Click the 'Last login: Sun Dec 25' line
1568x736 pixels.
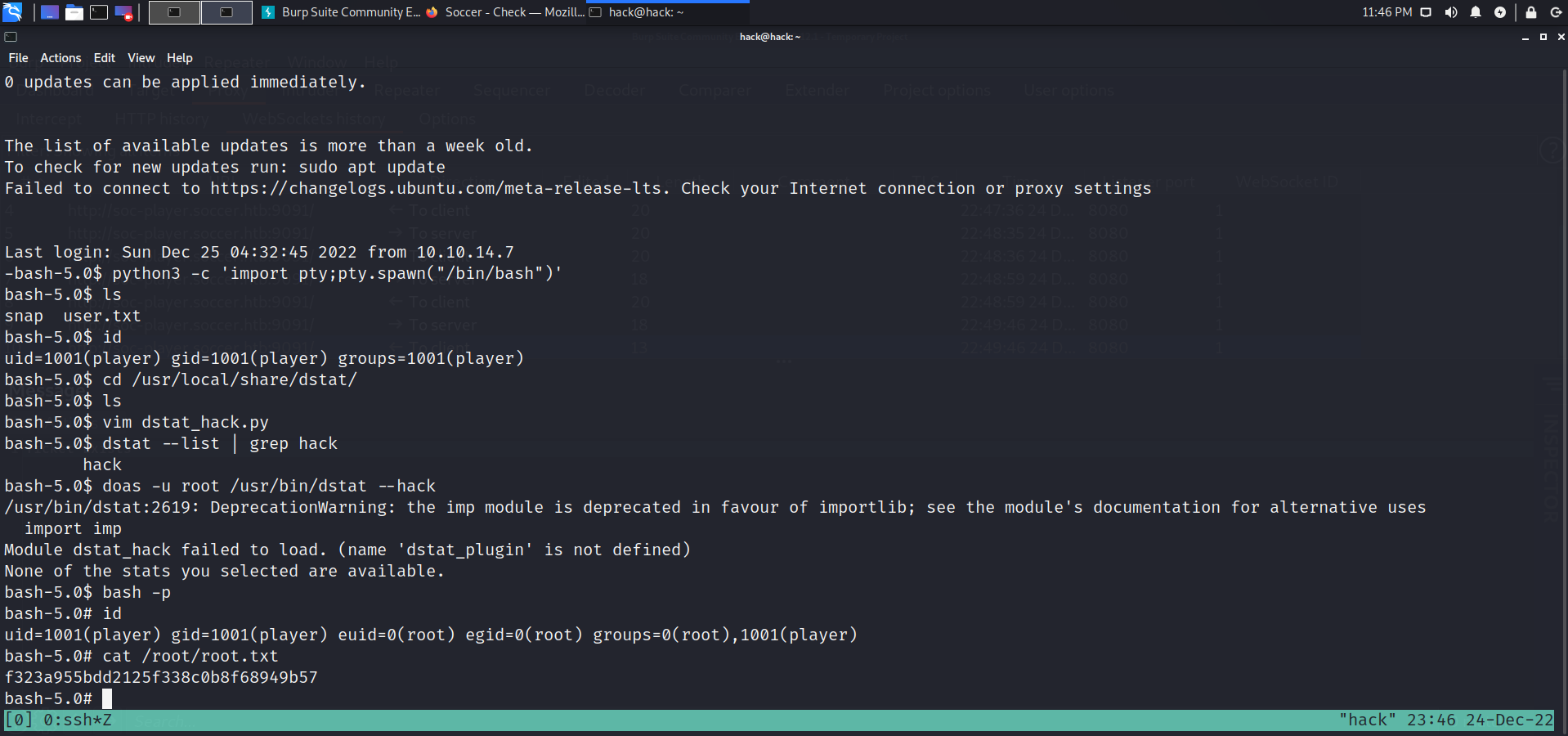click(259, 252)
